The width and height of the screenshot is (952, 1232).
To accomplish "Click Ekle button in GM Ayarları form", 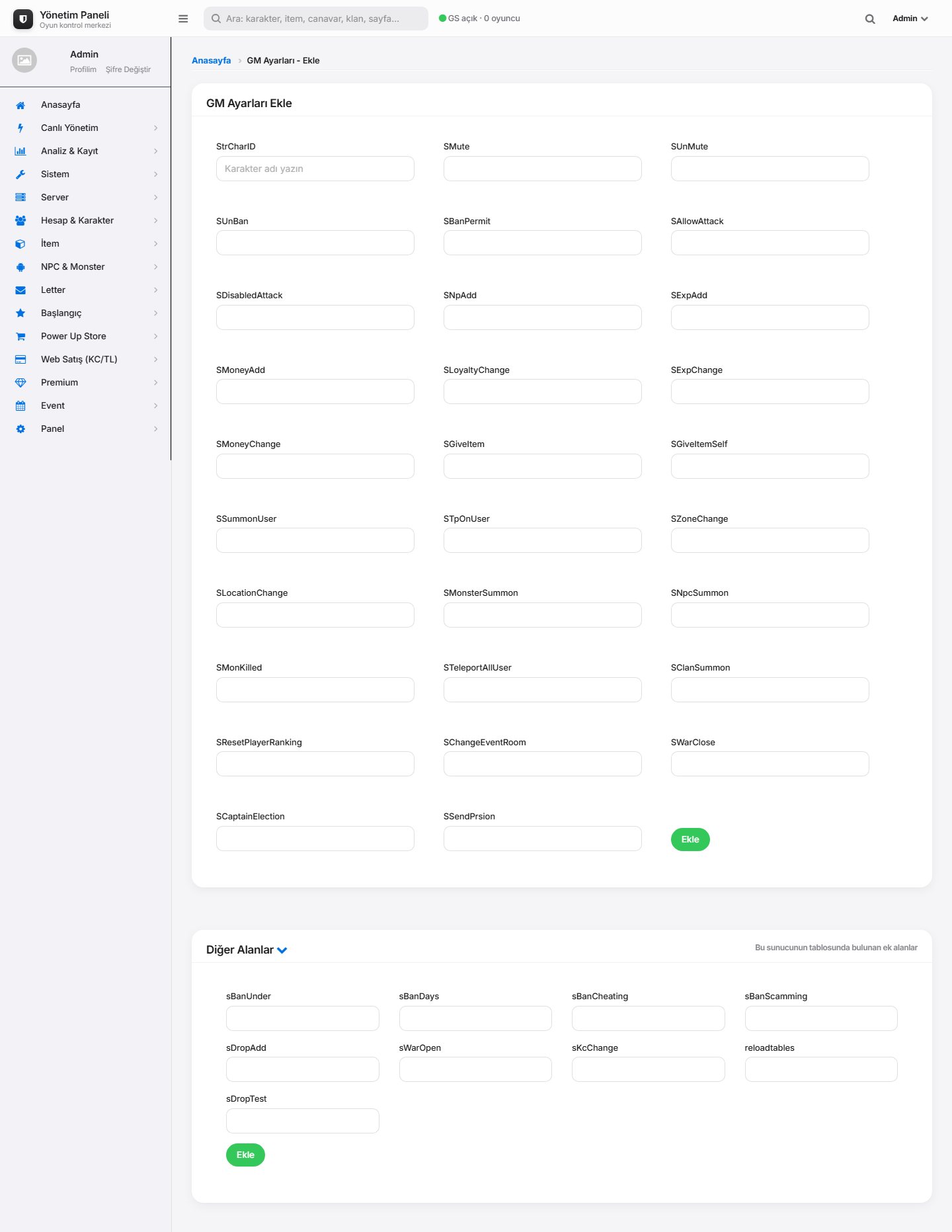I will coord(690,840).
